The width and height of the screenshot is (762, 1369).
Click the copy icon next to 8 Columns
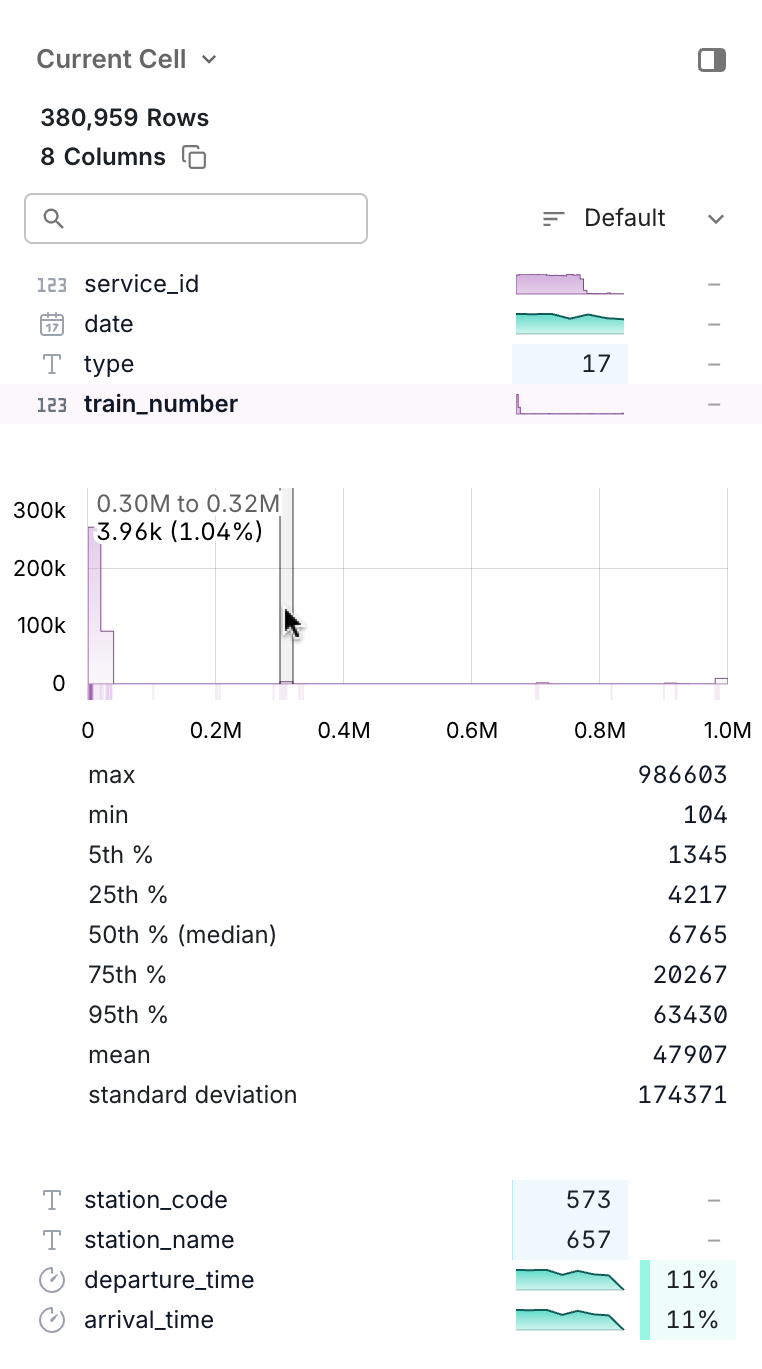click(x=194, y=156)
